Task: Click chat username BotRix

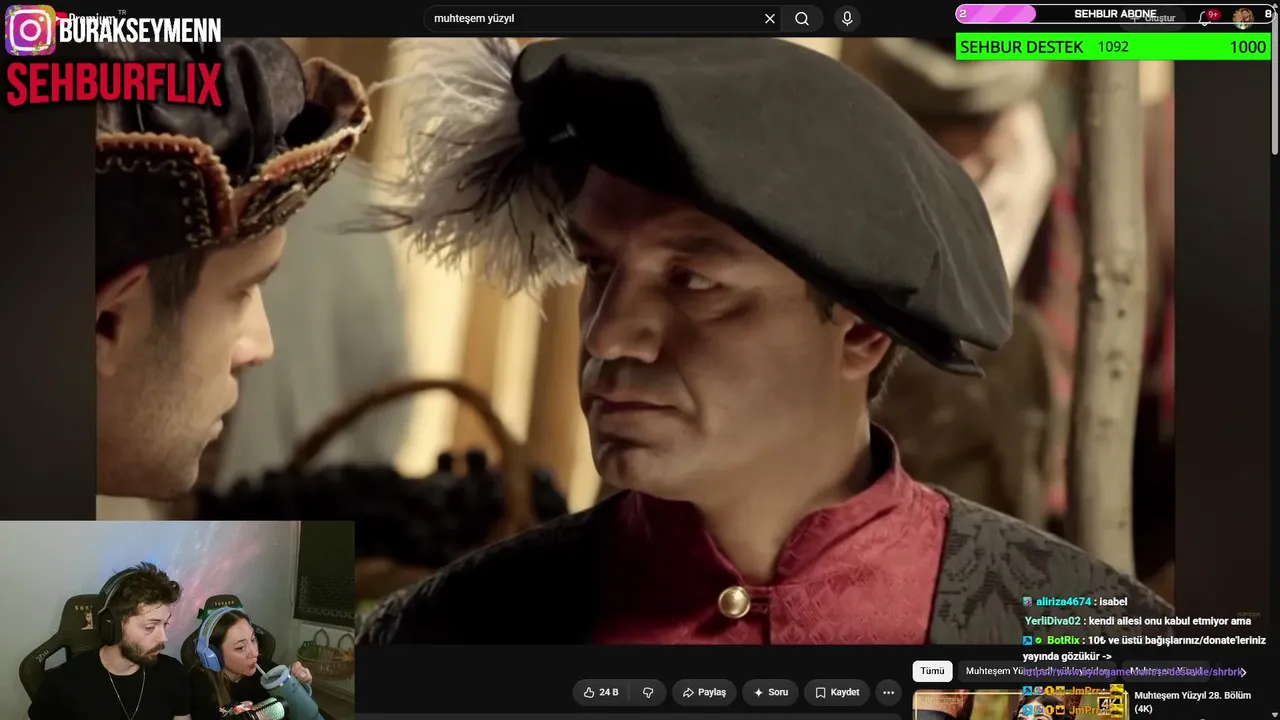Action: point(1063,640)
